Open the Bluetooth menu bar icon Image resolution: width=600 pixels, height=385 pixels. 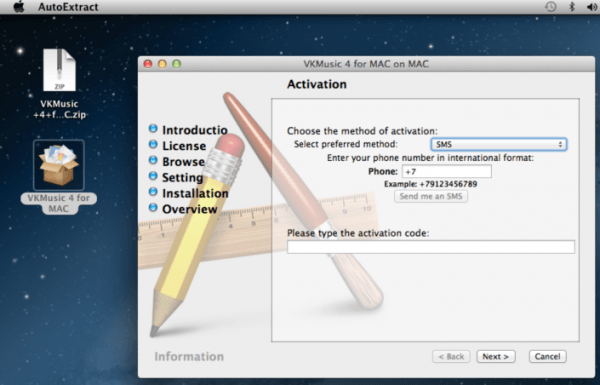click(x=572, y=7)
